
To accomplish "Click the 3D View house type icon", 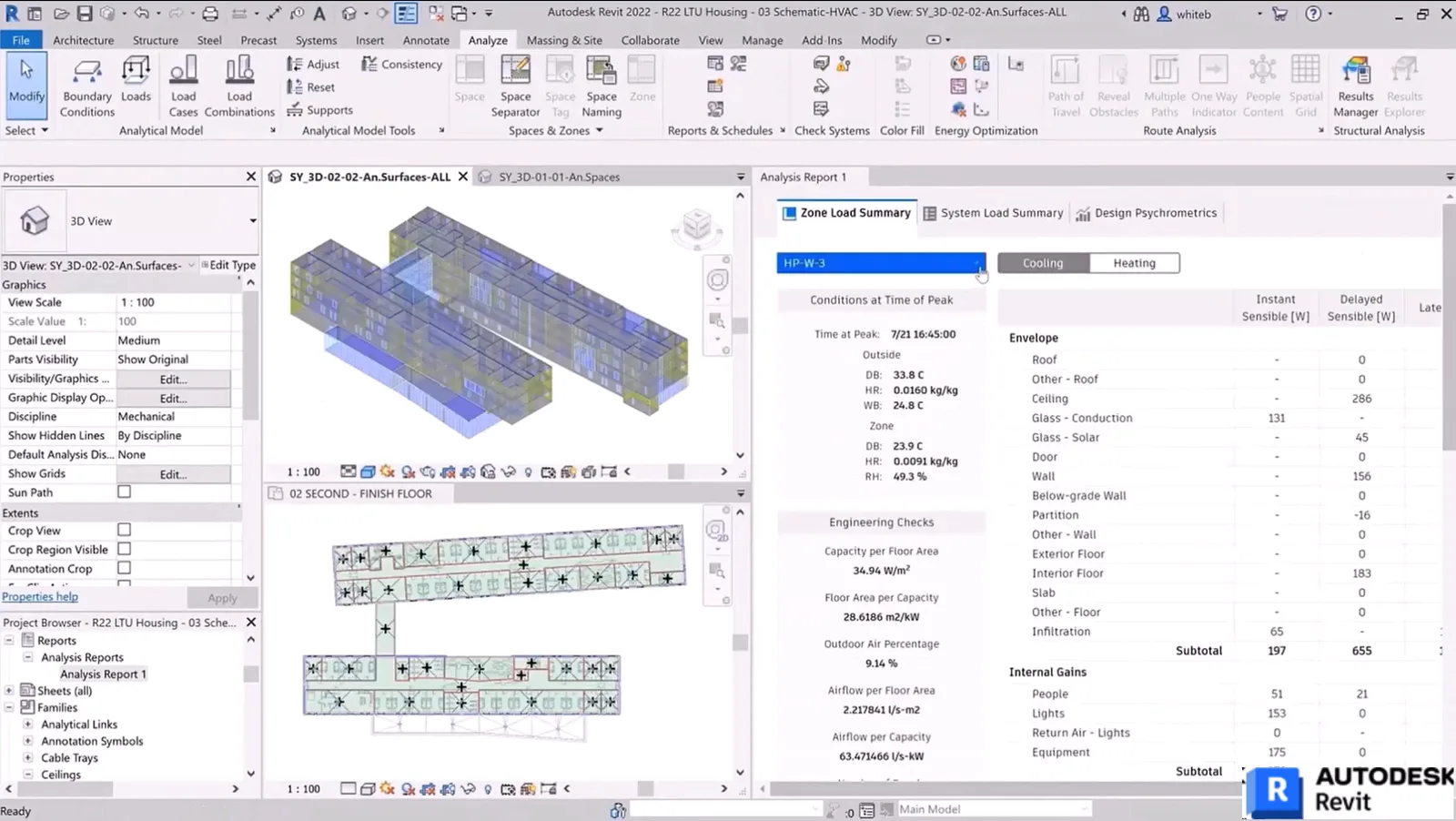I will coord(35,220).
